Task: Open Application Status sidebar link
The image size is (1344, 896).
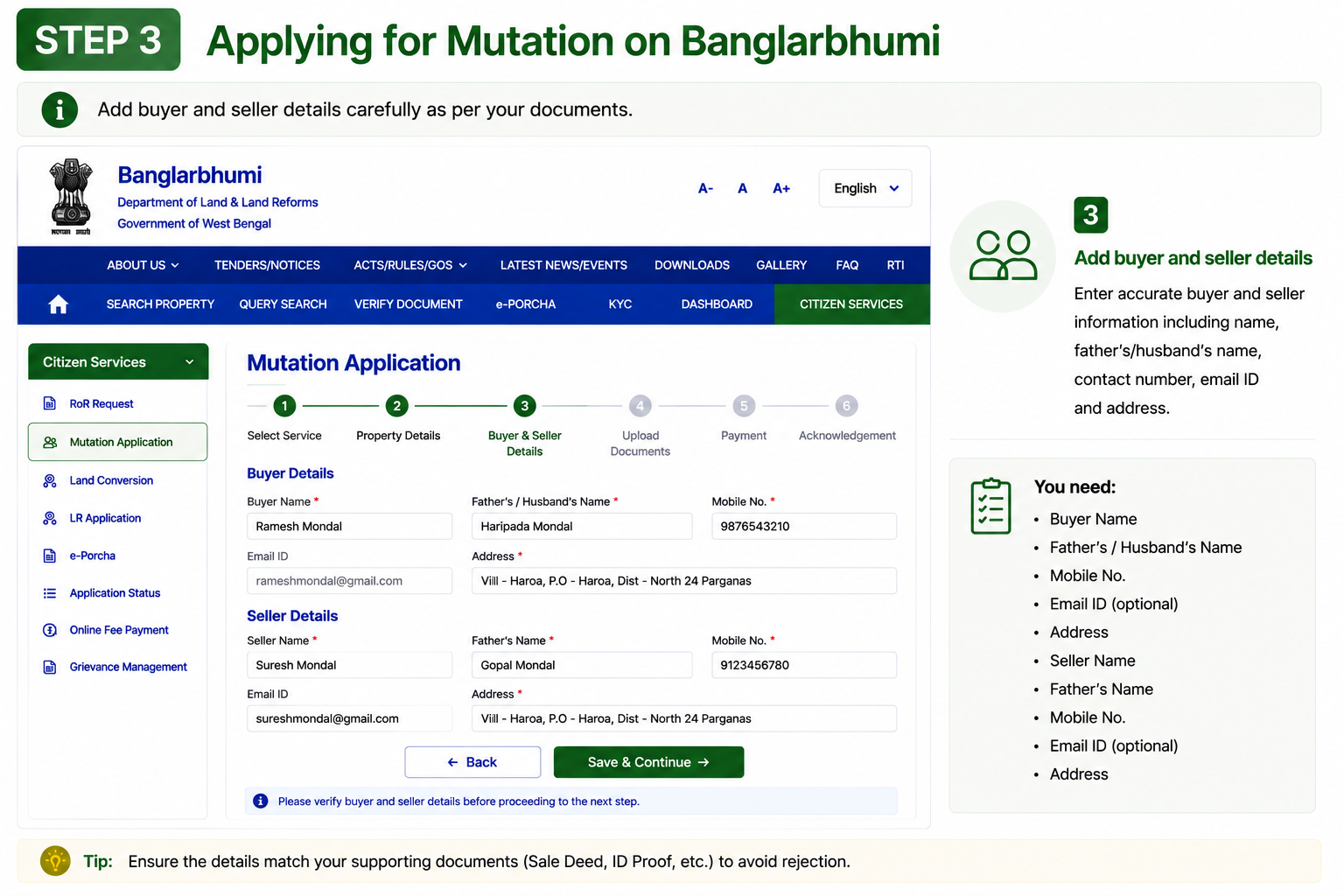Action: point(115,593)
